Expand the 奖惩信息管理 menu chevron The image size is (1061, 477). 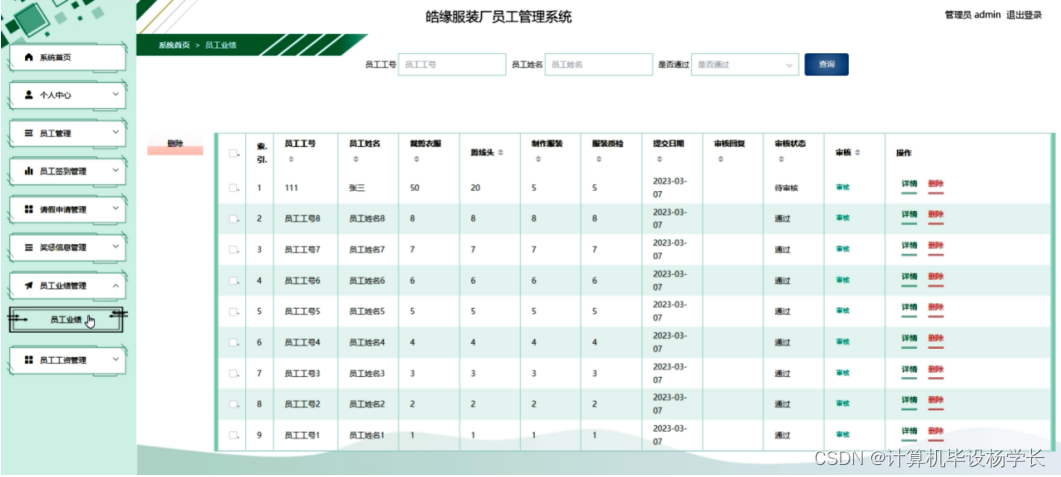116,247
